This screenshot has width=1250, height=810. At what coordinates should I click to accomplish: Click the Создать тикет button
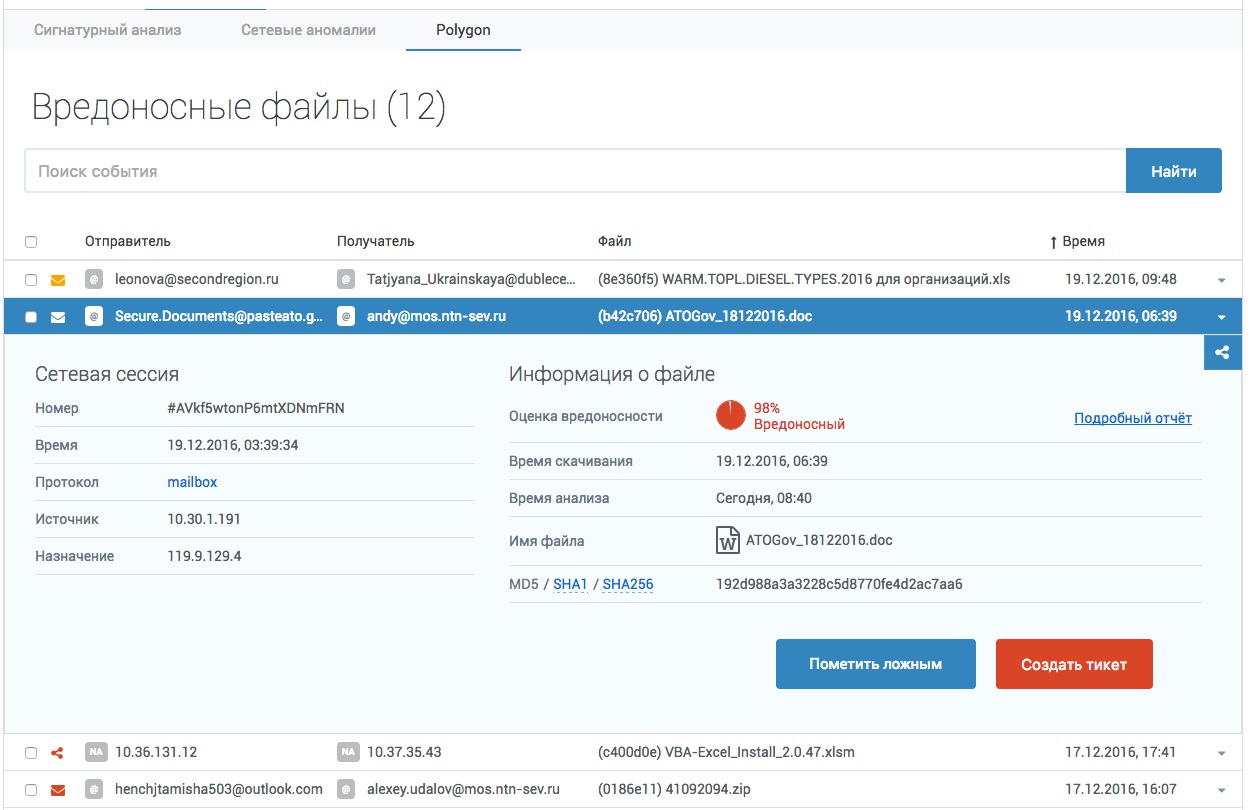[1074, 664]
